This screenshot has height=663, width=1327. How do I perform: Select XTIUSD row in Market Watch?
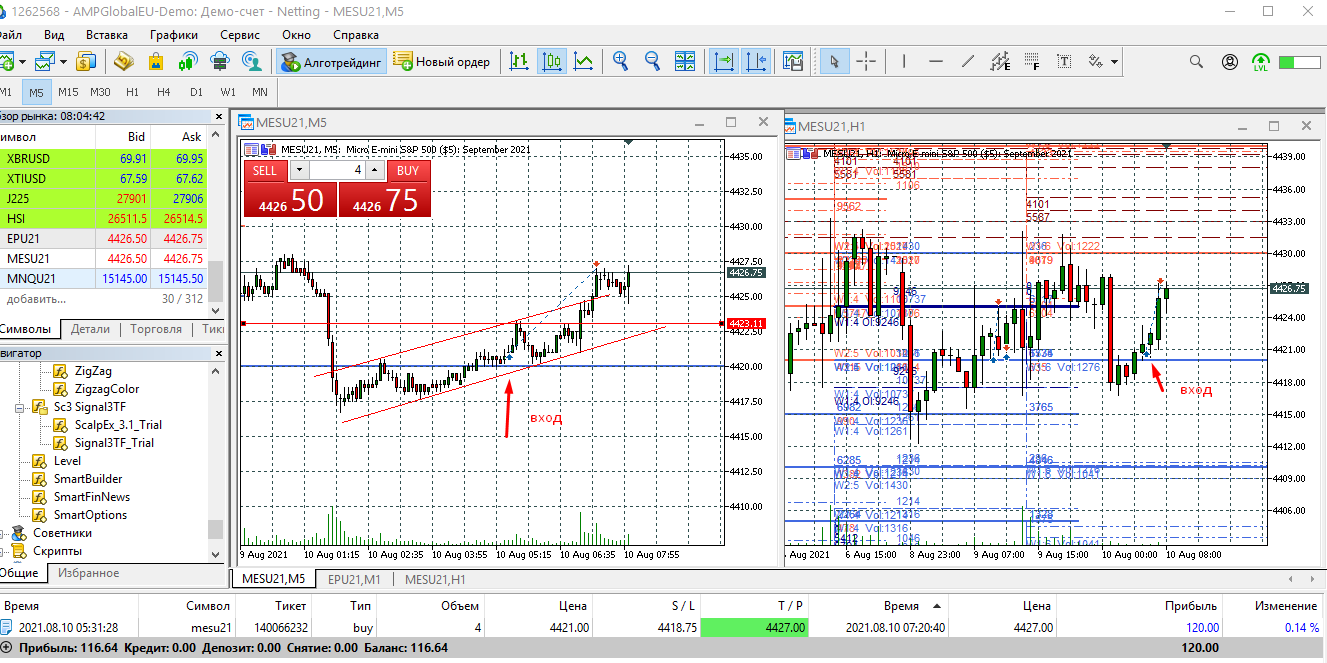[x=103, y=178]
